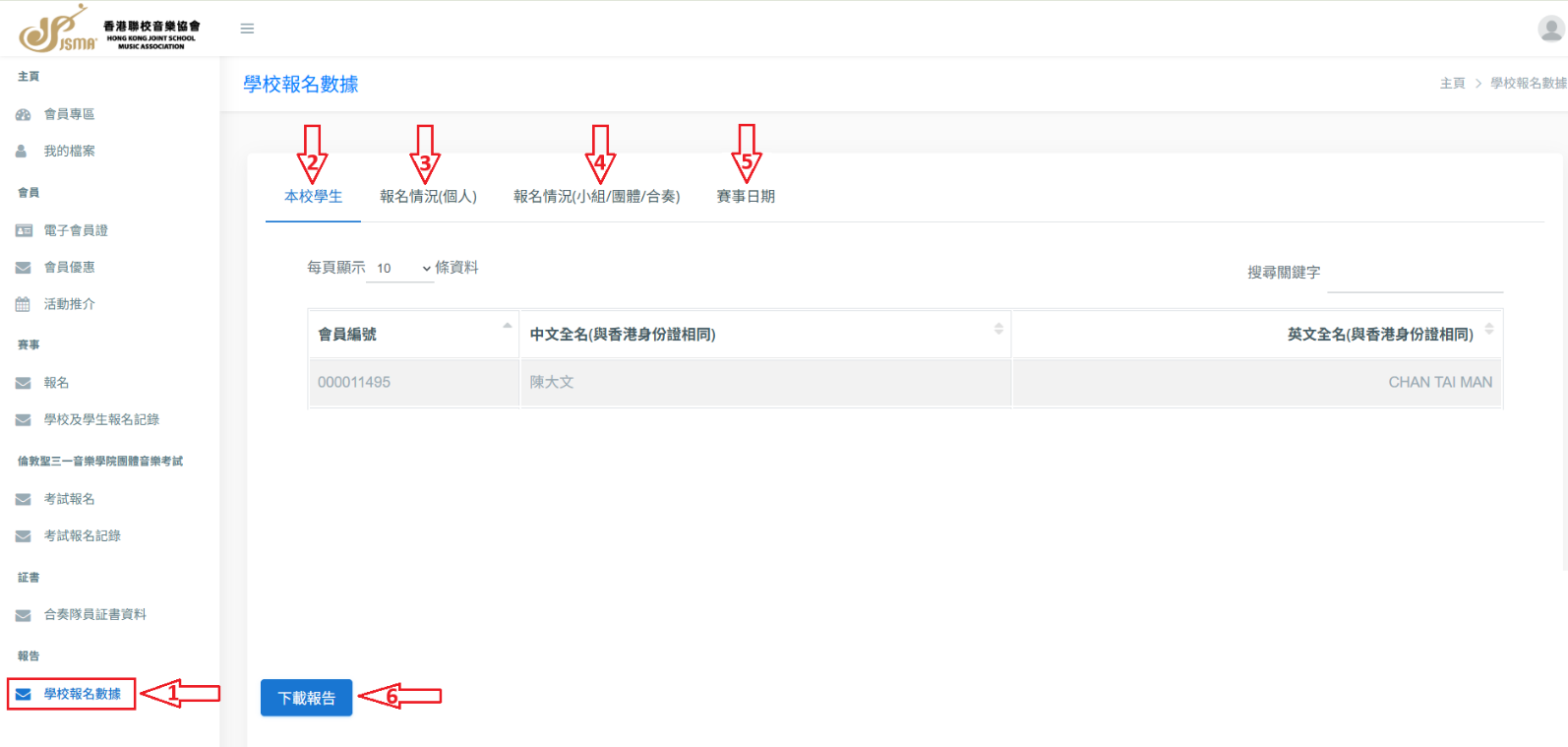1568x747 pixels.
Task: Click the envelope icon beside 合奏隊員証書資料
Action: (23, 615)
